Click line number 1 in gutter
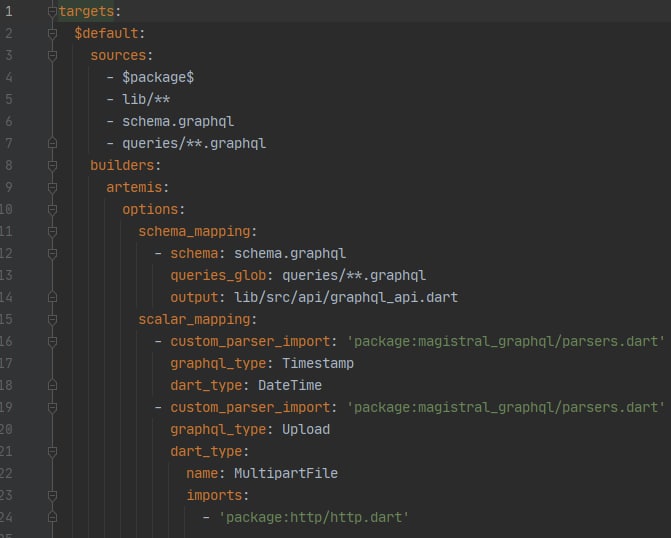Image resolution: width=671 pixels, height=538 pixels. click(9, 12)
